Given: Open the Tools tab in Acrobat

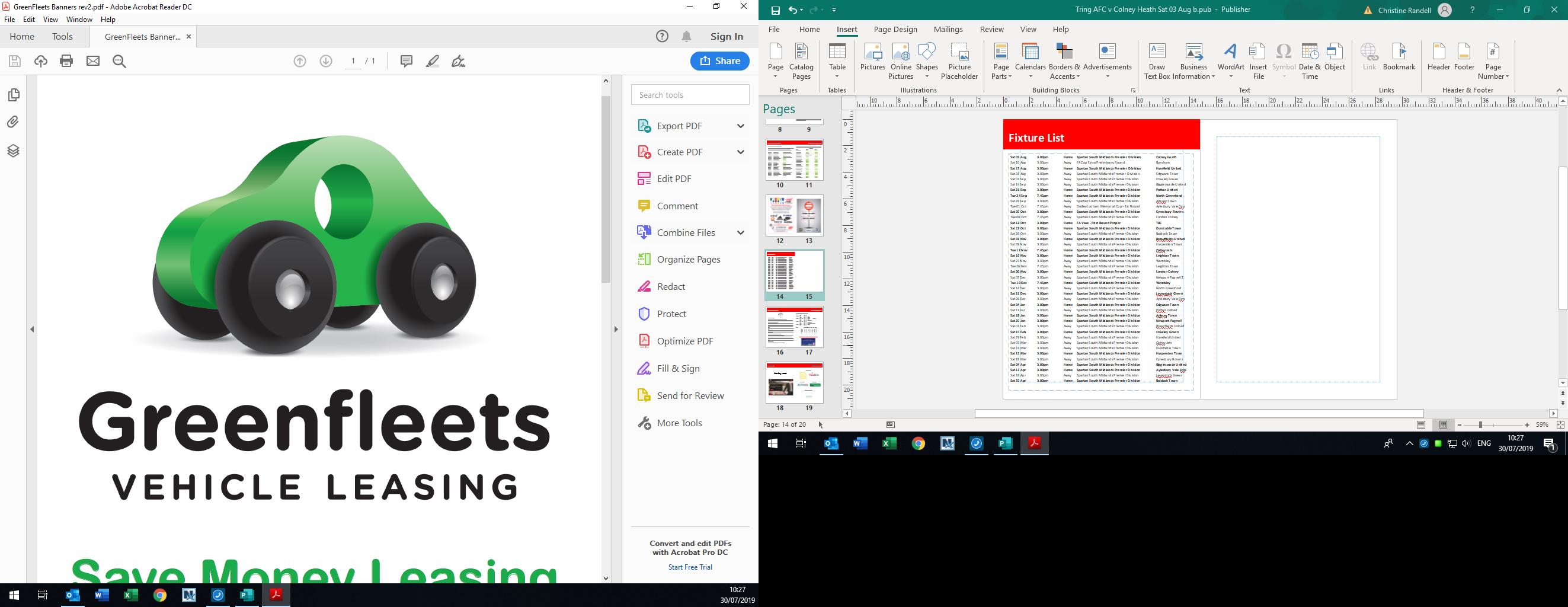Looking at the screenshot, I should tap(62, 37).
